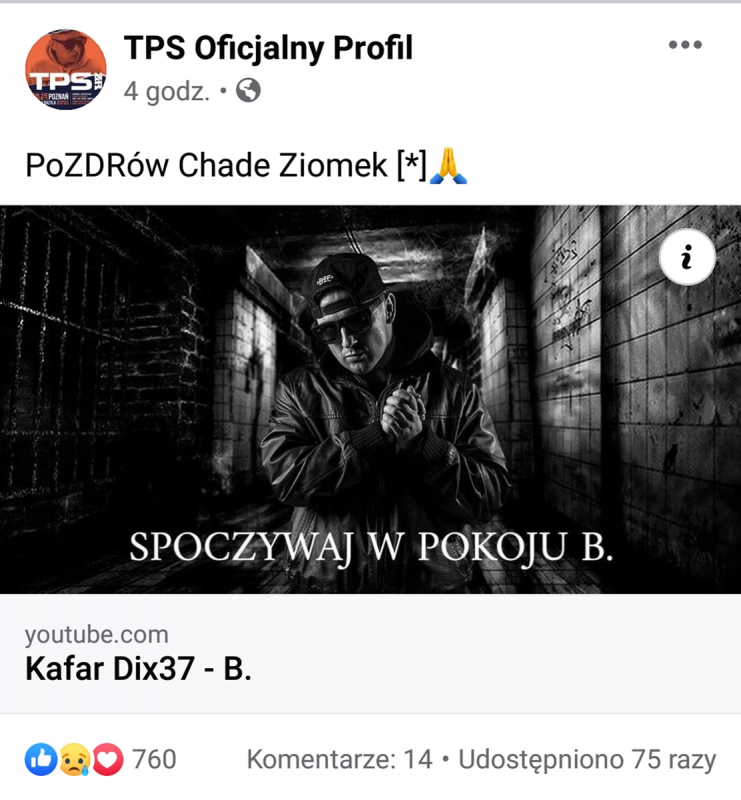Open the 4 godz. post timestamp

coord(167,91)
